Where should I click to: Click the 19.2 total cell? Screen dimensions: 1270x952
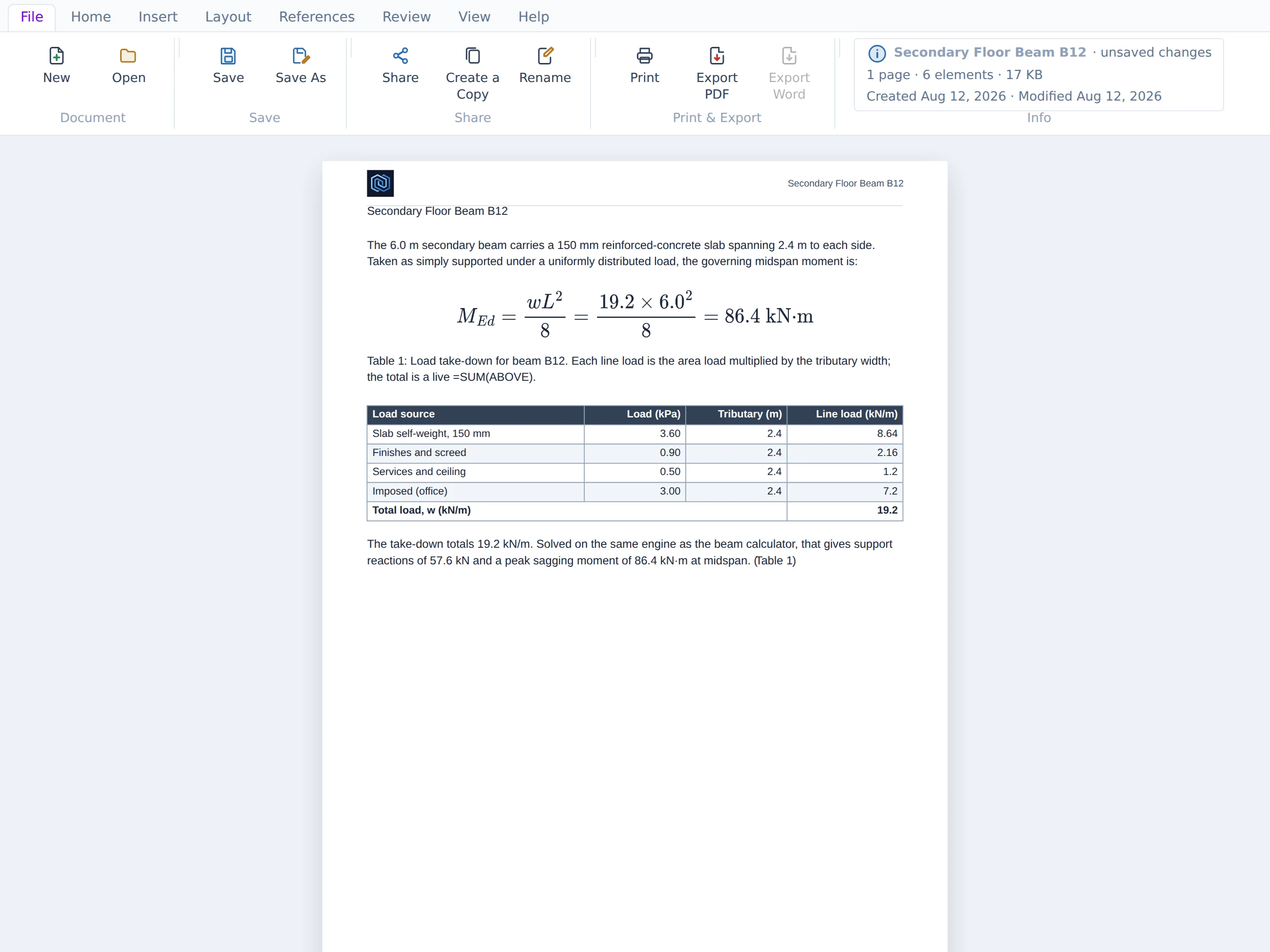tap(845, 510)
